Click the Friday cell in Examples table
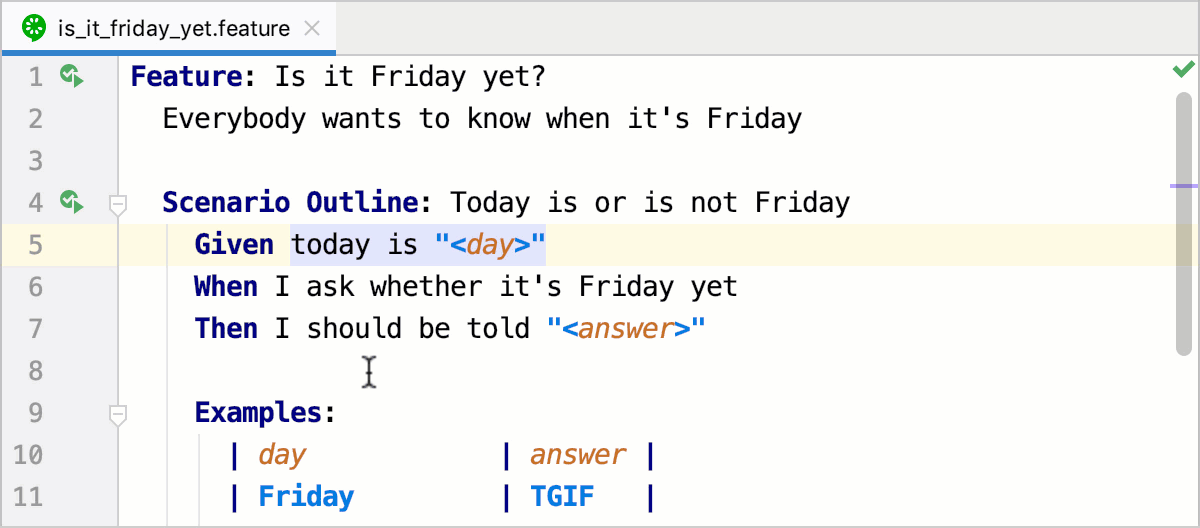 (x=306, y=497)
